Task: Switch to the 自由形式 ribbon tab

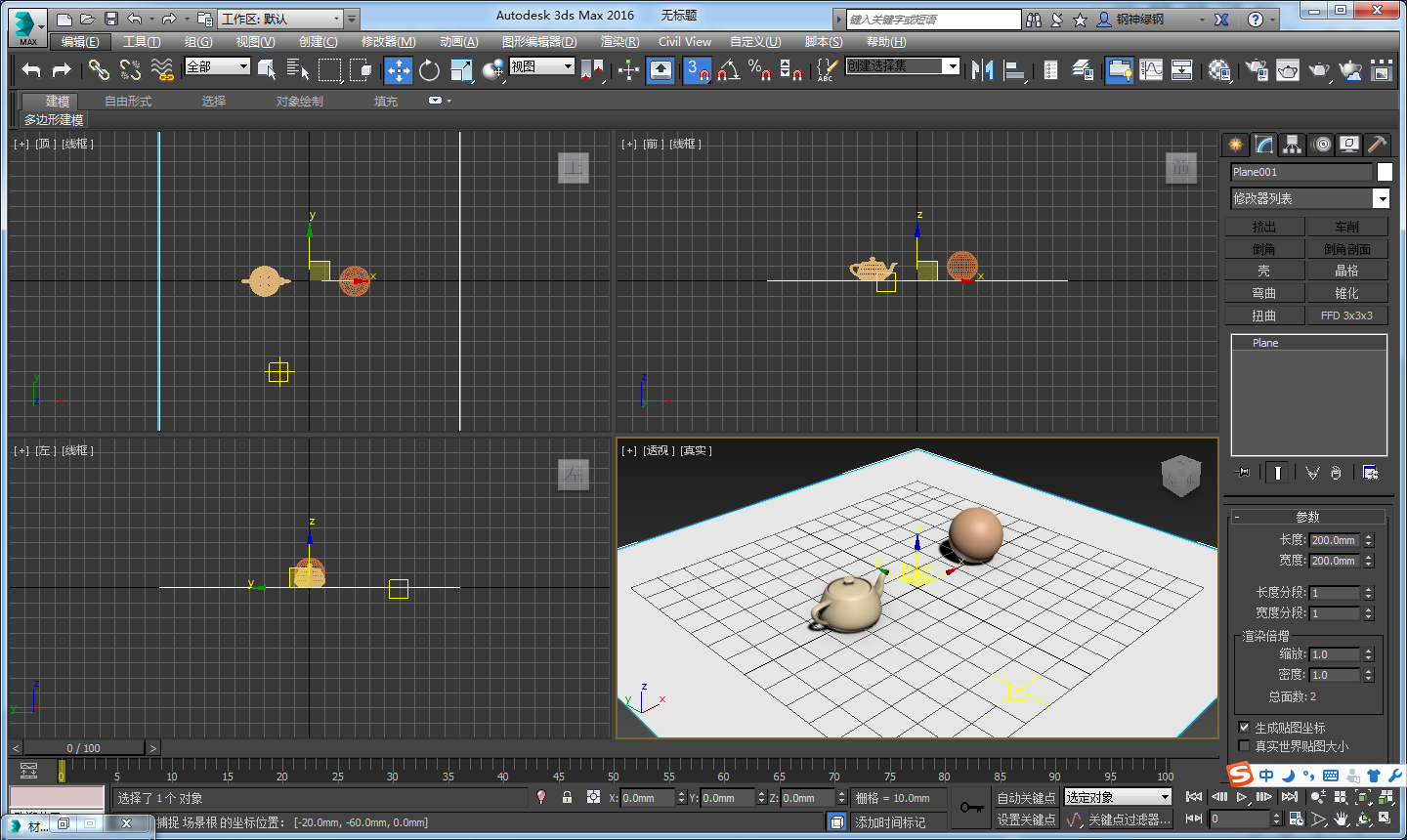Action: tap(128, 102)
